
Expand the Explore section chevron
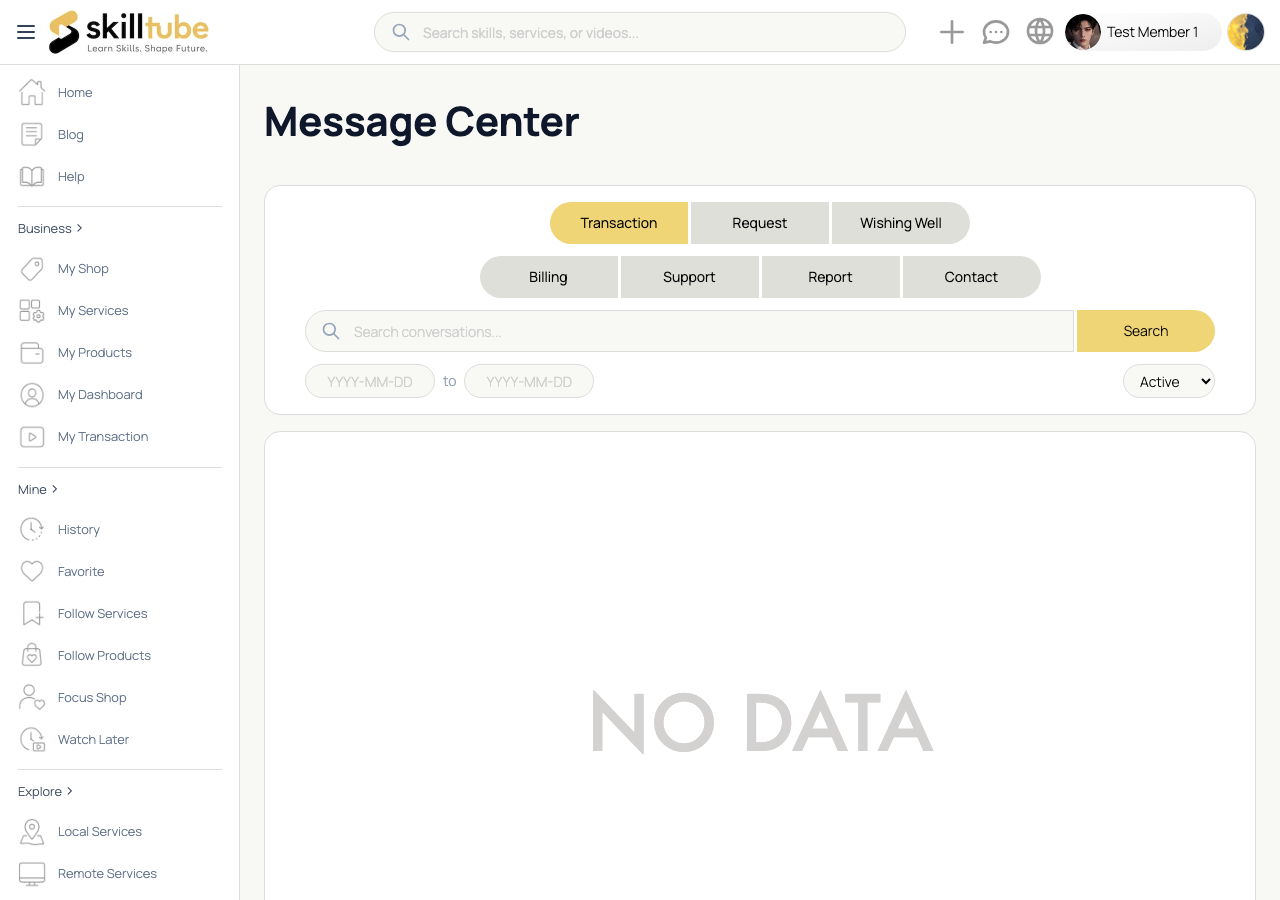click(x=70, y=791)
